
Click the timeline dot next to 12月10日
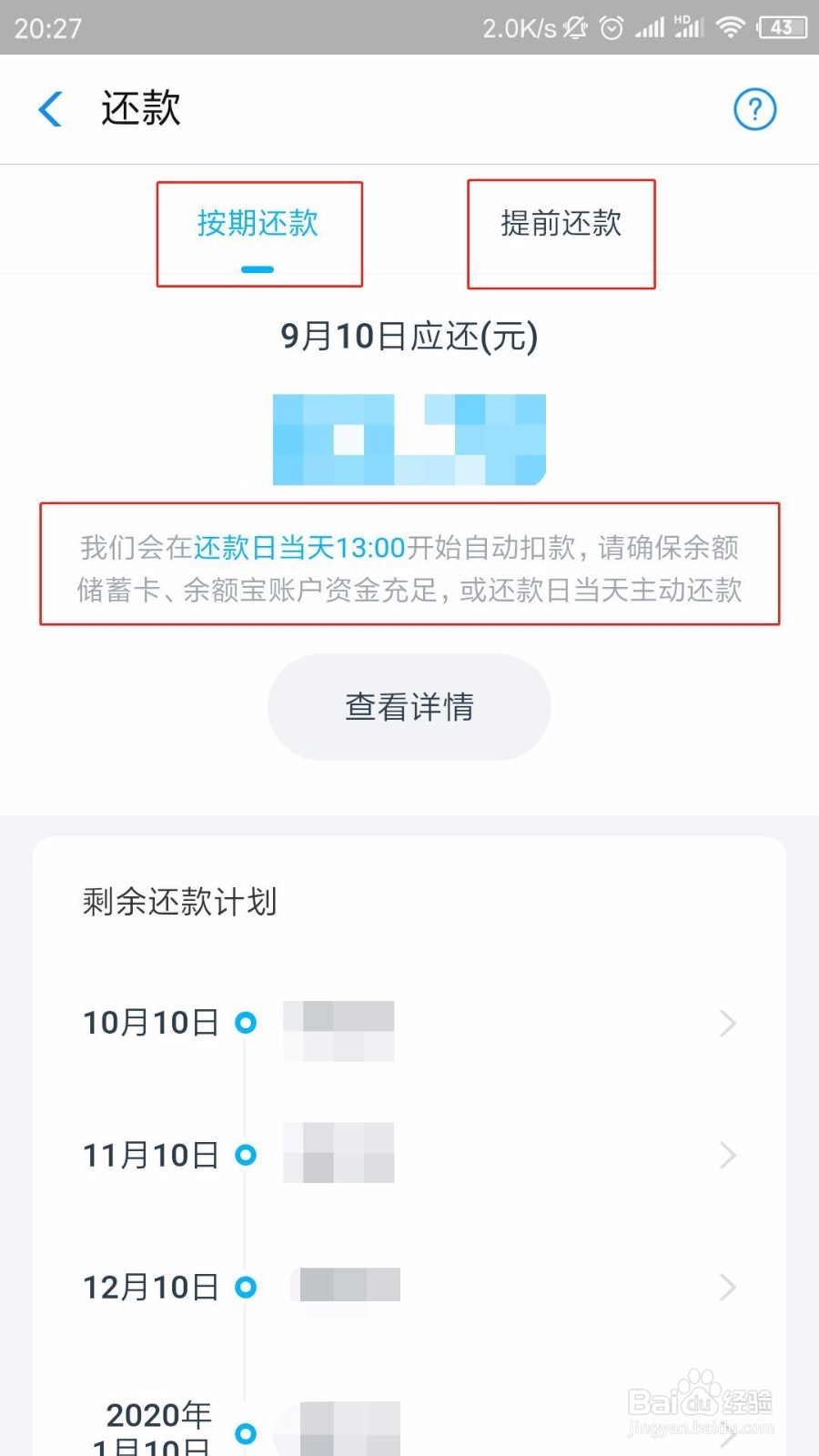[x=246, y=1287]
